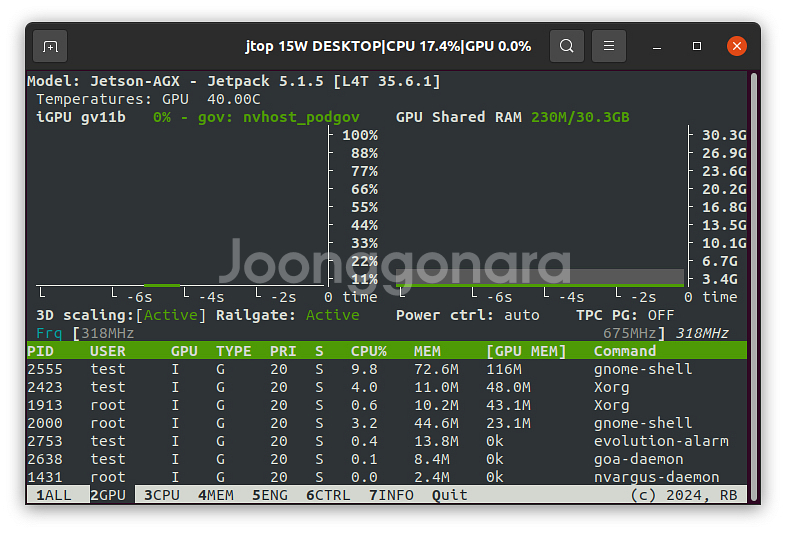
Task: Click the 9.8 CPU% value
Action: point(364,370)
